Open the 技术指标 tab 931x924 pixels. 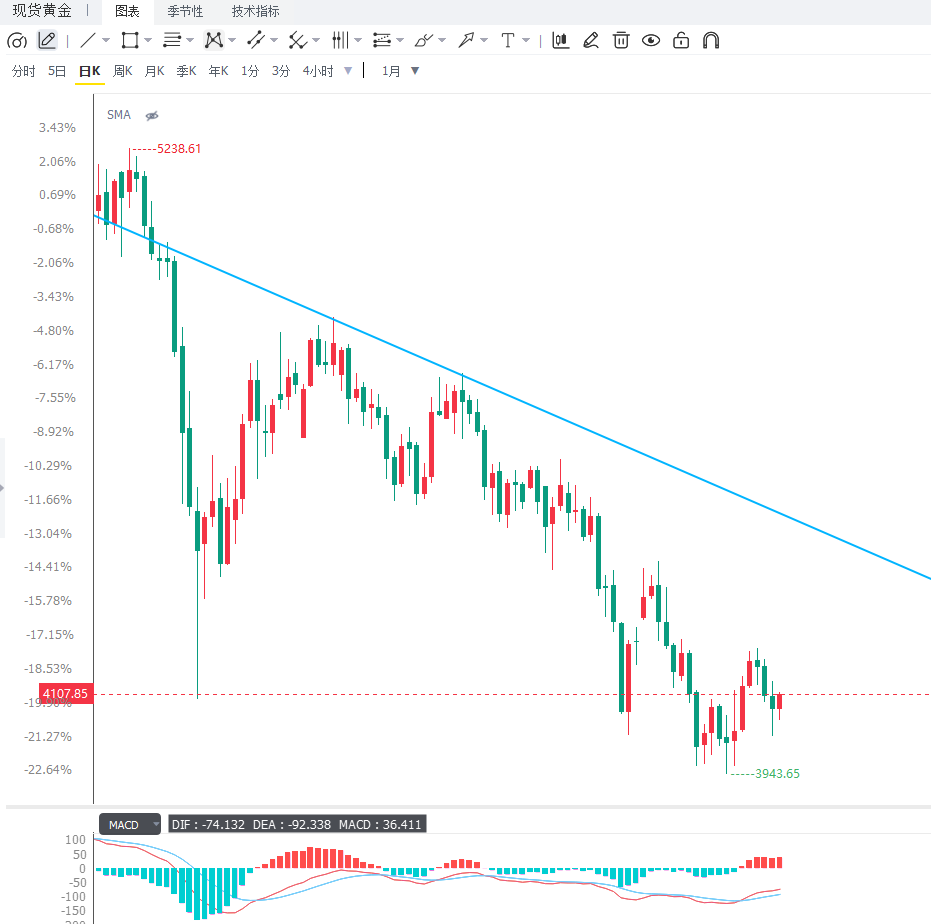tap(255, 11)
